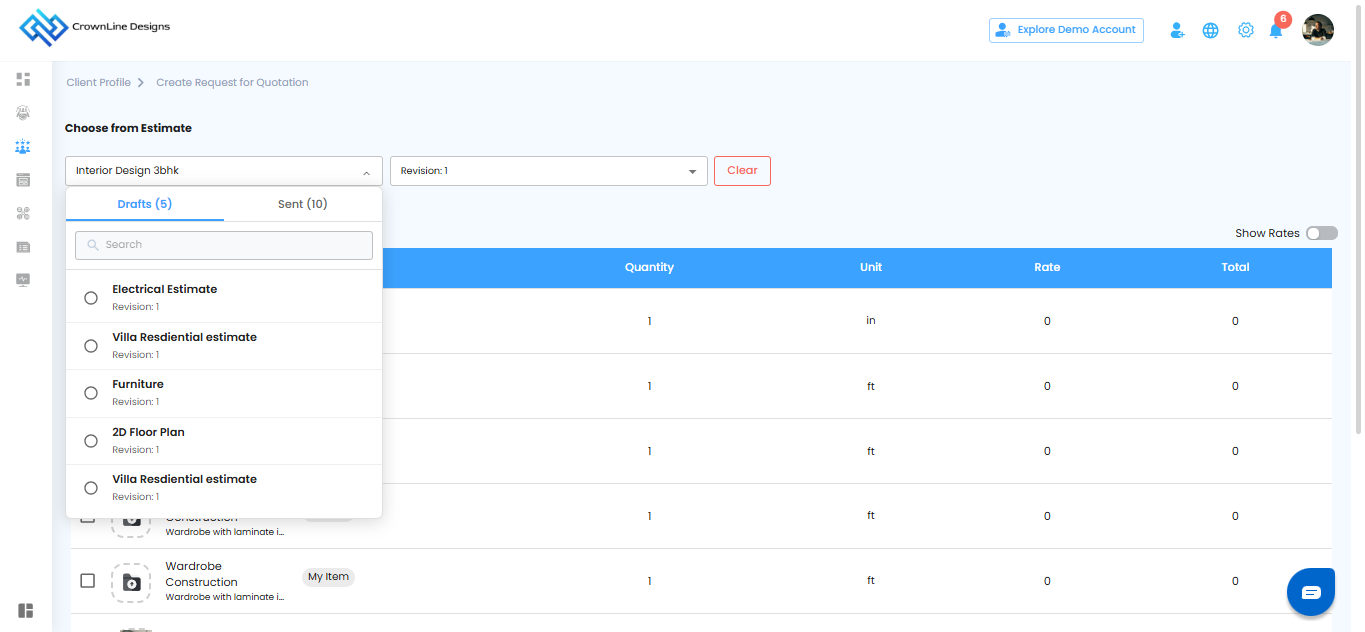The image size is (1365, 632).
Task: Open the blue chat bubble button
Action: tap(1311, 592)
